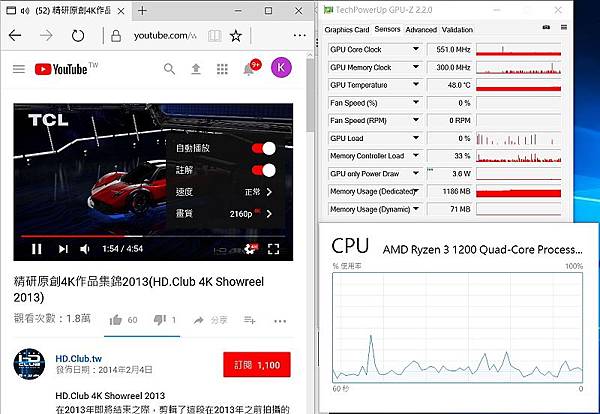Open quality (畫質) 2160p submenu
Image resolution: width=600 pixels, height=414 pixels.
pos(226,214)
